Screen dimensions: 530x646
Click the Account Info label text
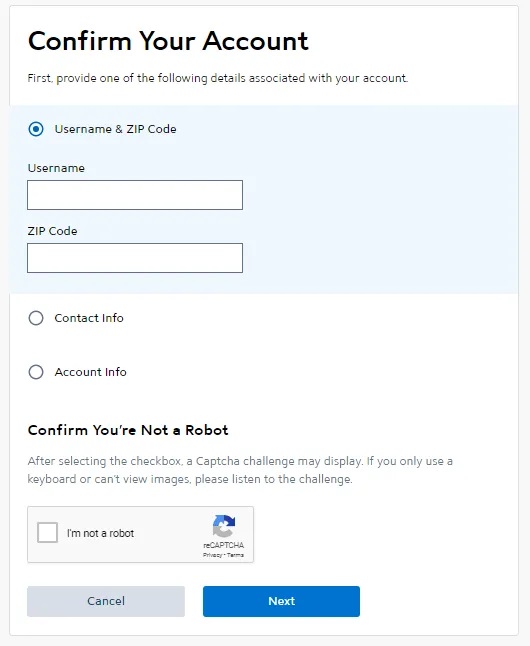point(91,372)
